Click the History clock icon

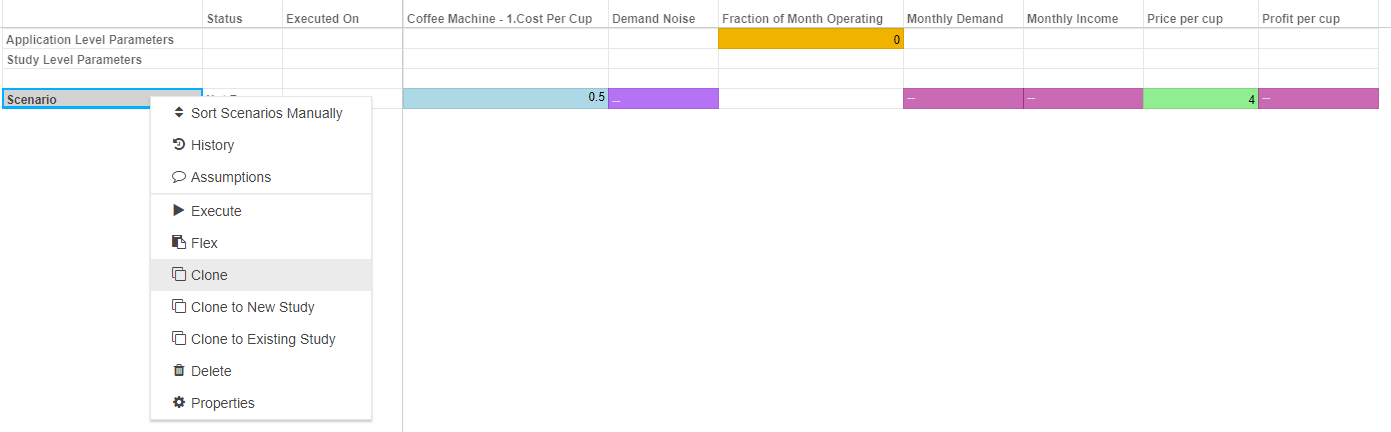point(179,145)
